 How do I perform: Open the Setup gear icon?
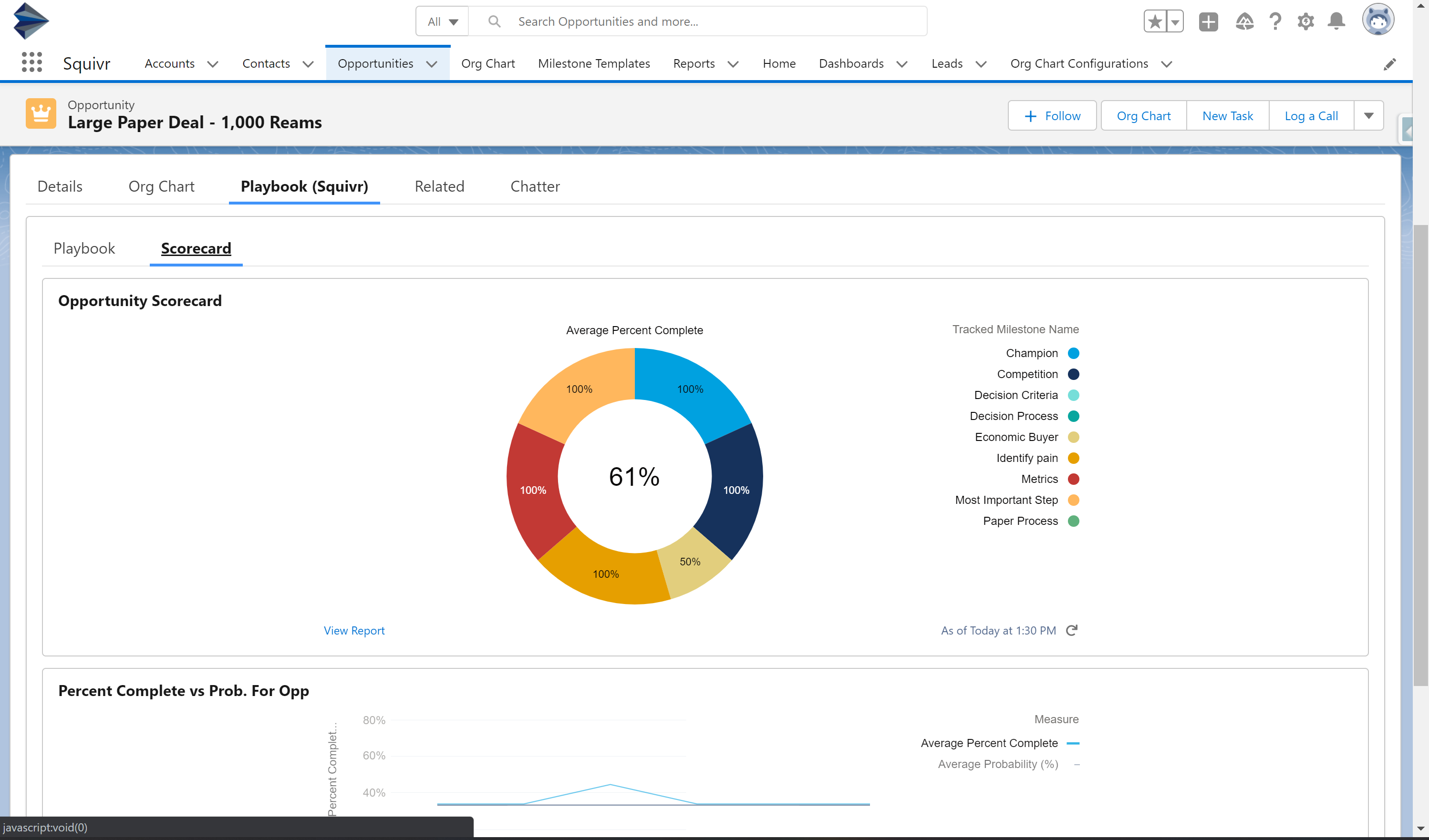coord(1305,21)
